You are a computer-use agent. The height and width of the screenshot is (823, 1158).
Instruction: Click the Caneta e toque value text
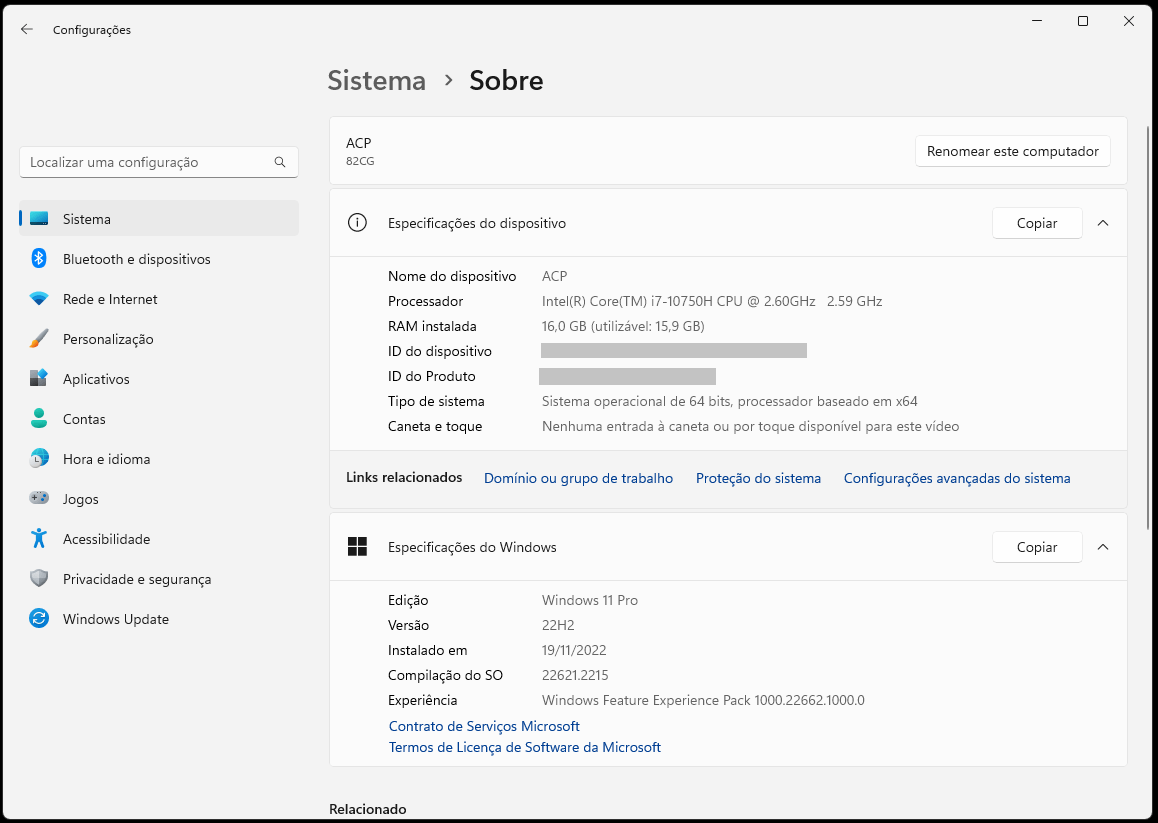pos(750,427)
